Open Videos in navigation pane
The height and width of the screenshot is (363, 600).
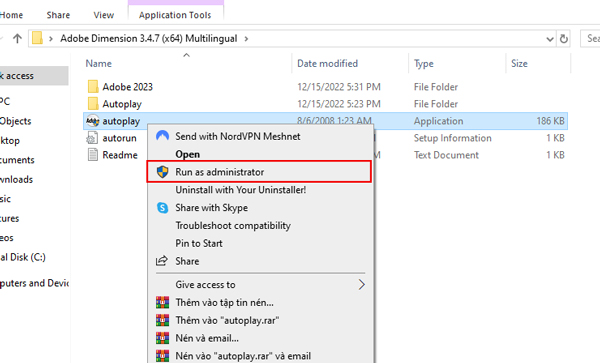click(x=7, y=238)
